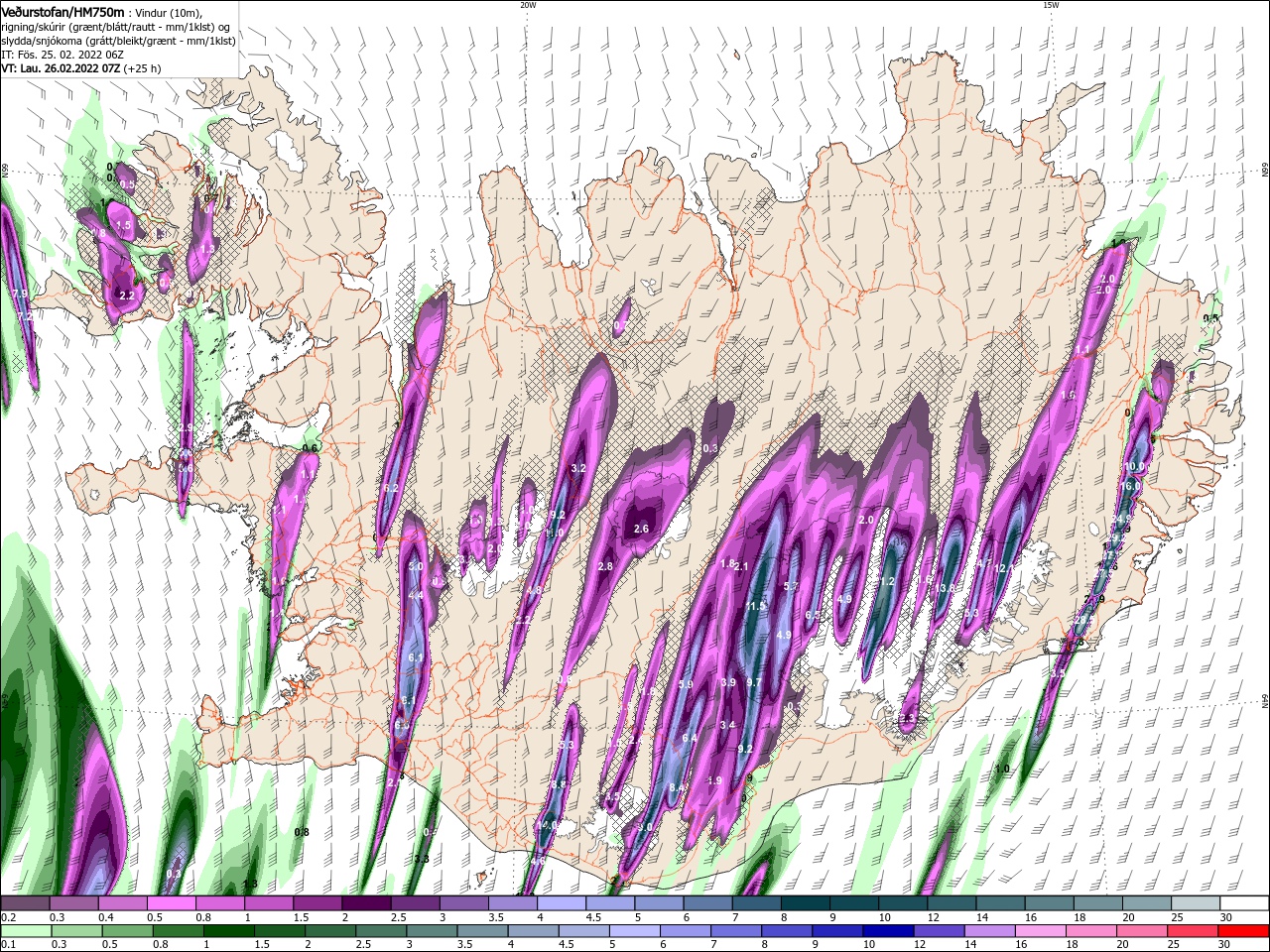
Task: Click the 'Vindur (10m)' legend description
Action: point(170,12)
